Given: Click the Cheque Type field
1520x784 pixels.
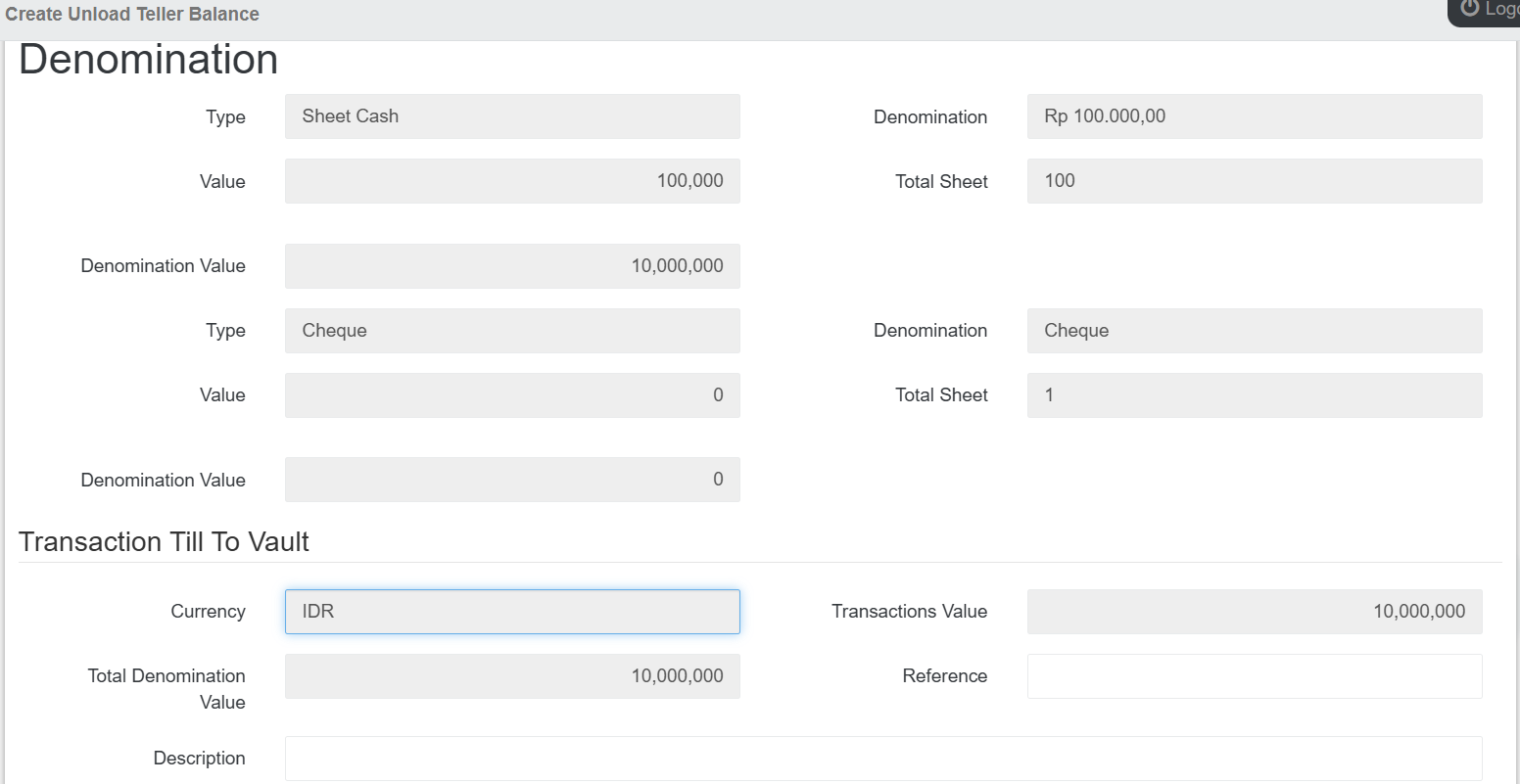Looking at the screenshot, I should (x=512, y=331).
